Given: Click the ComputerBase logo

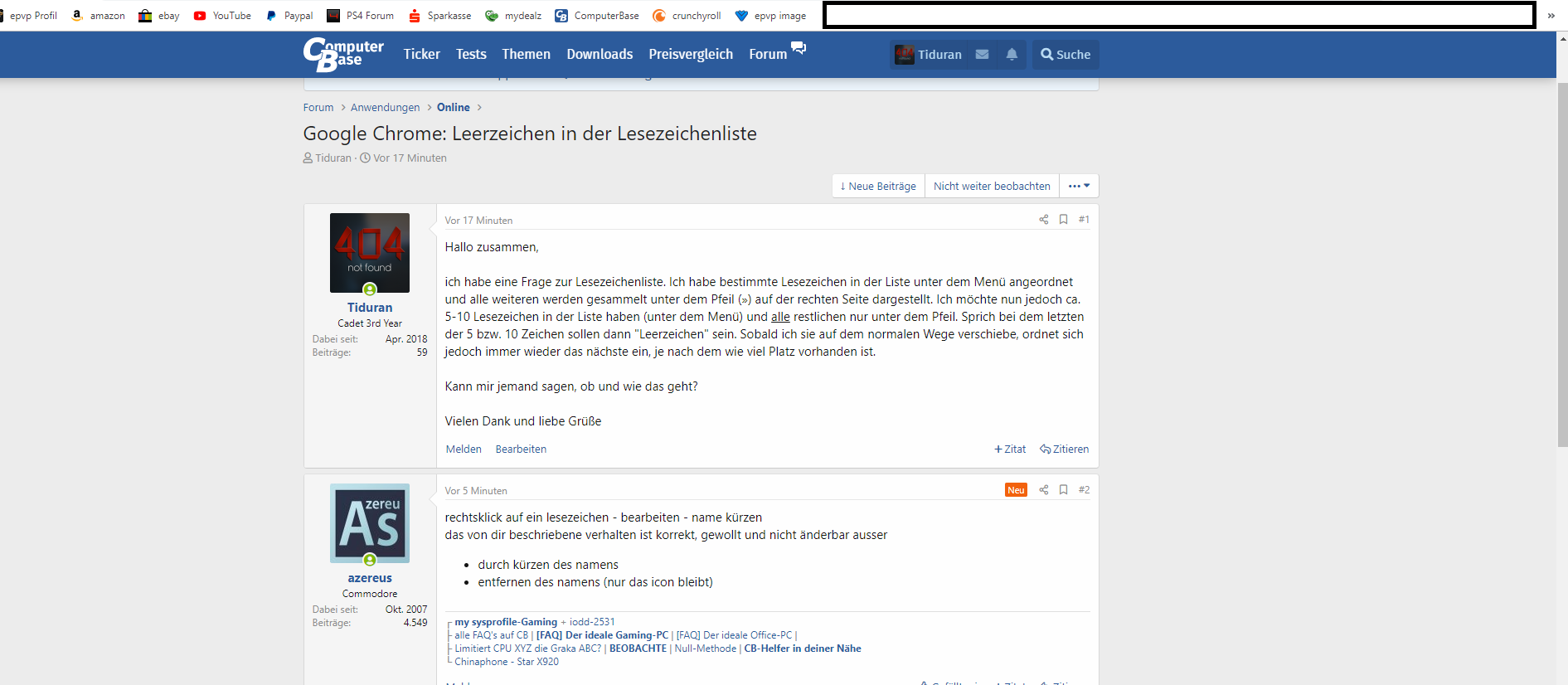Looking at the screenshot, I should (x=343, y=55).
